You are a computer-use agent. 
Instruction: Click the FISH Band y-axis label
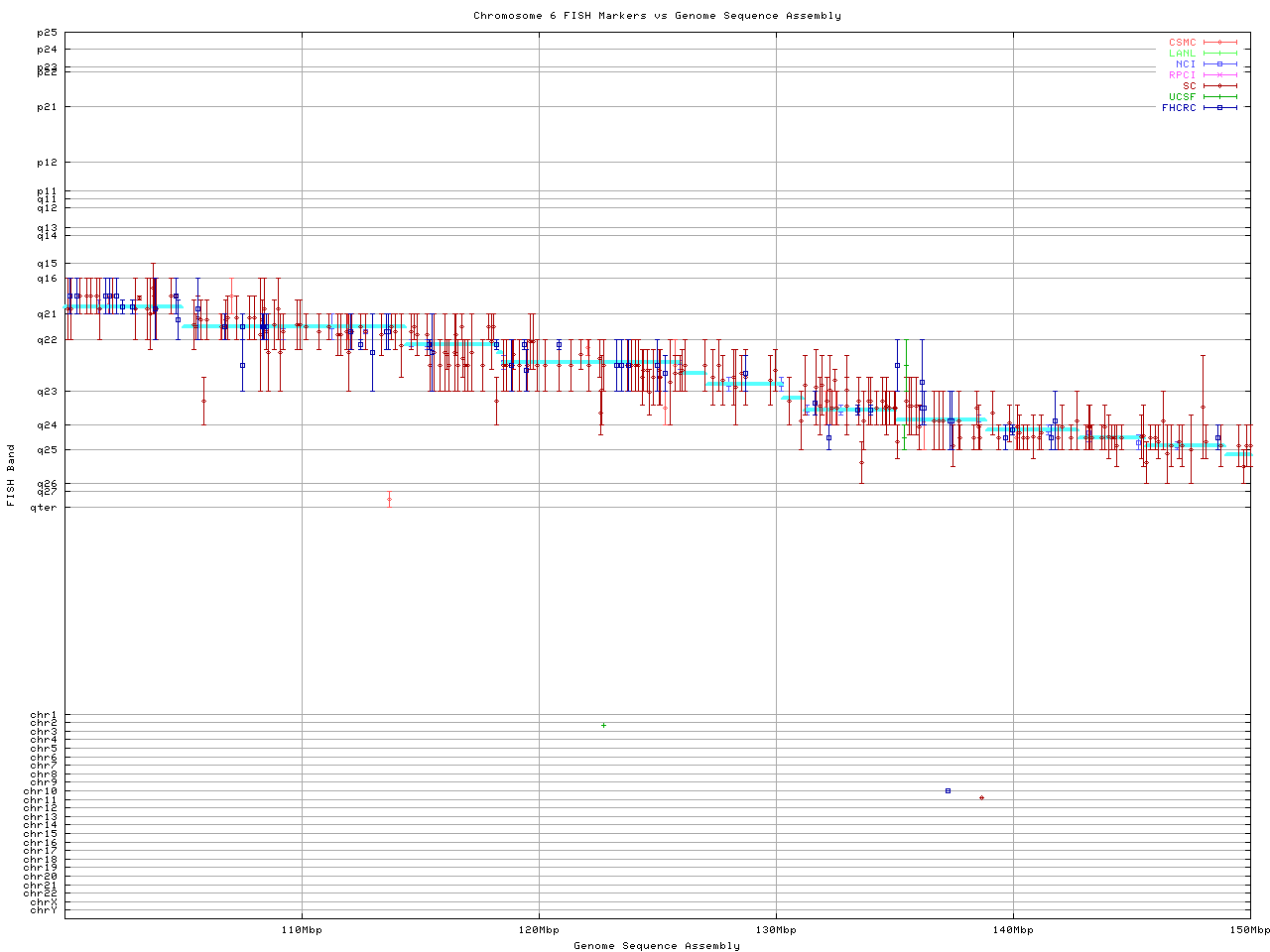pyautogui.click(x=11, y=475)
